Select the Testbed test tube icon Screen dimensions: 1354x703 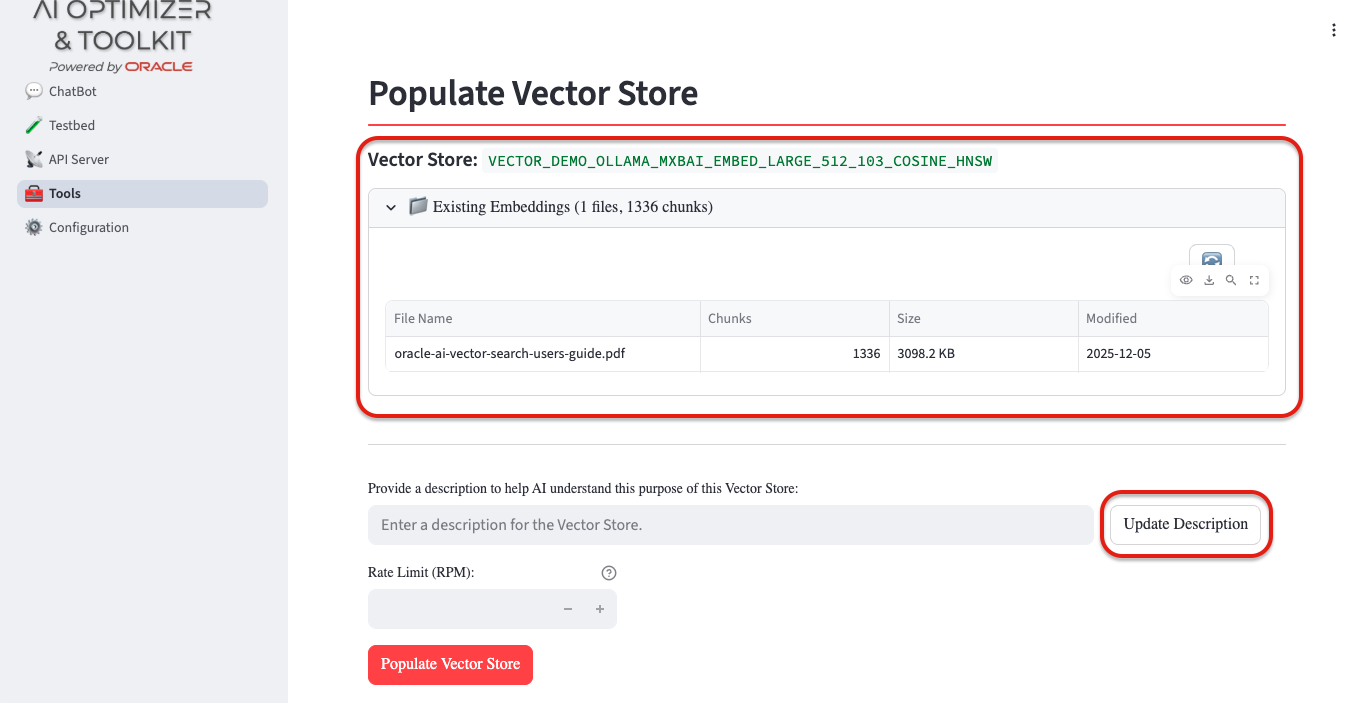[x=36, y=125]
